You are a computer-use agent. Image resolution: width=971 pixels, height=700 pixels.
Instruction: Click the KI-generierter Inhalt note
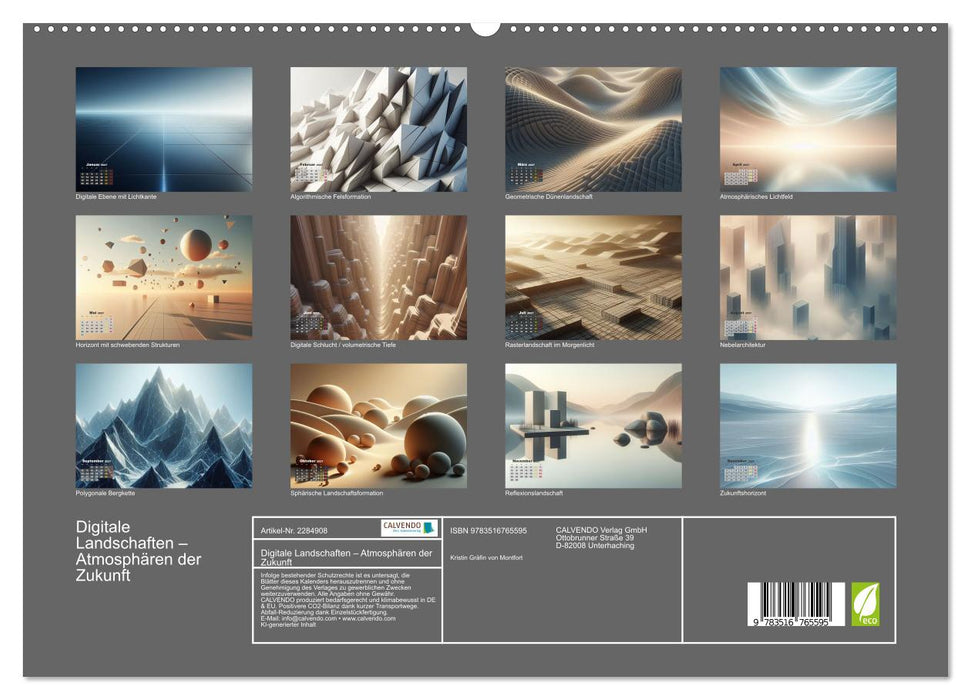289,624
